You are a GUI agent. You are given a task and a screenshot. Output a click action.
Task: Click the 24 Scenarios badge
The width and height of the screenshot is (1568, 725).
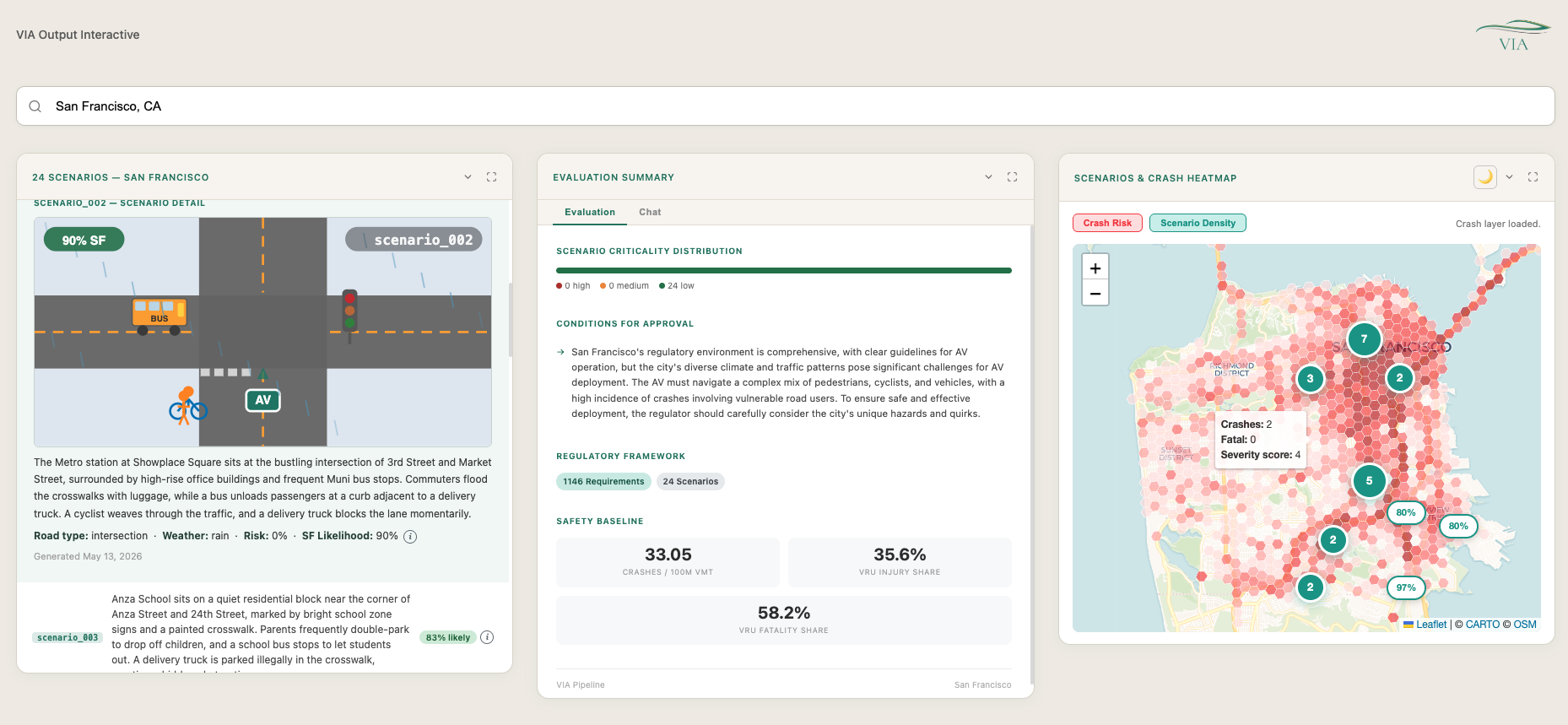click(690, 482)
